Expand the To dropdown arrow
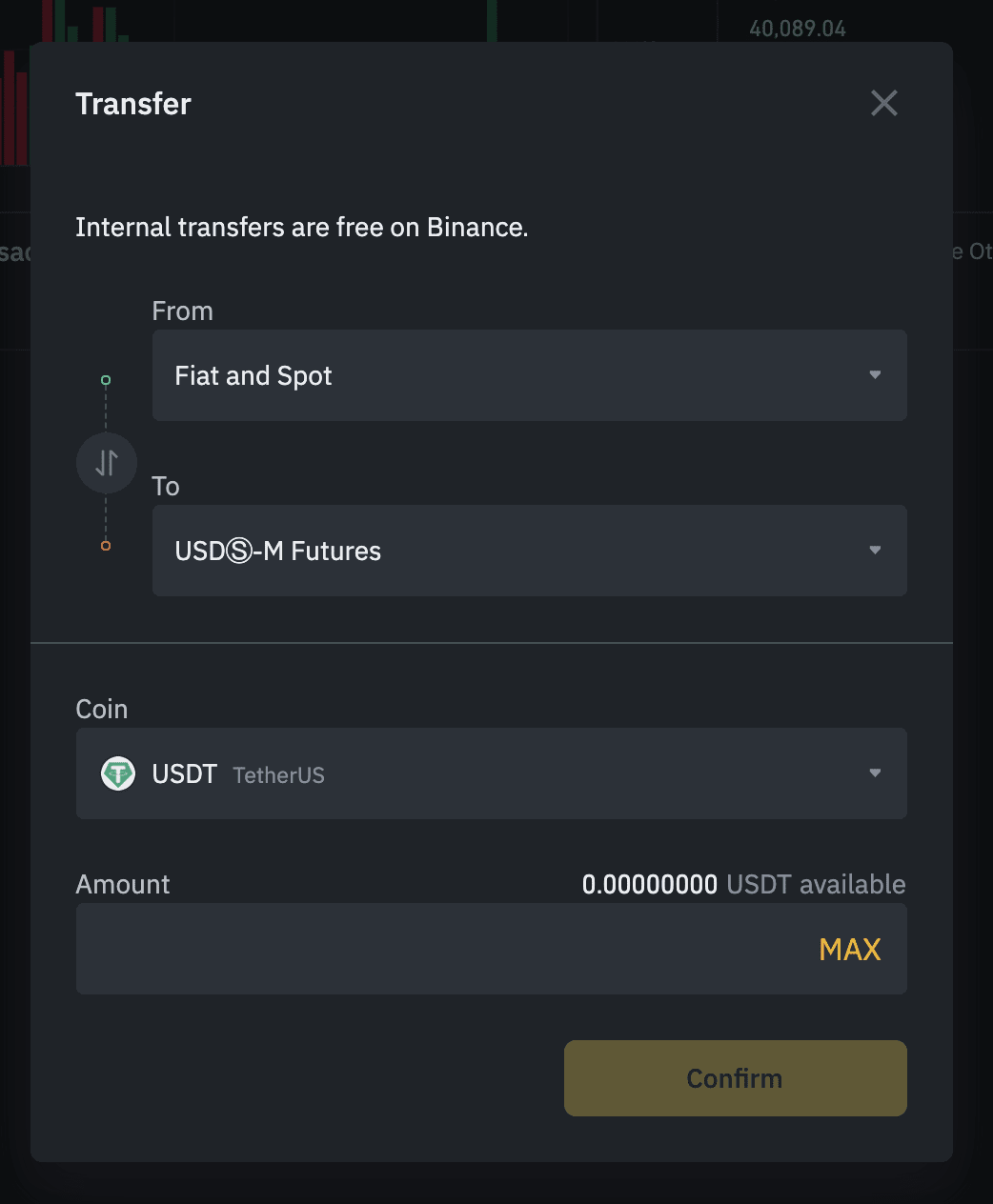Image resolution: width=993 pixels, height=1204 pixels. (875, 551)
